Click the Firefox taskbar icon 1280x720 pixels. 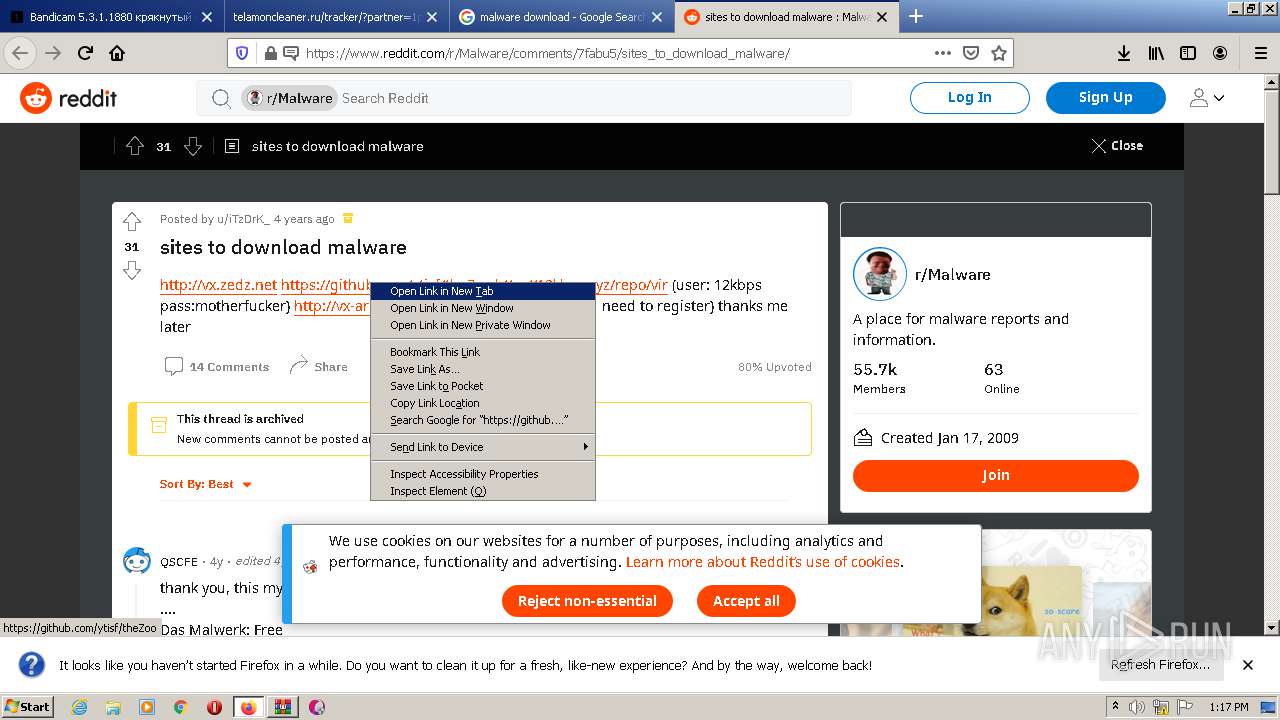pyautogui.click(x=248, y=707)
